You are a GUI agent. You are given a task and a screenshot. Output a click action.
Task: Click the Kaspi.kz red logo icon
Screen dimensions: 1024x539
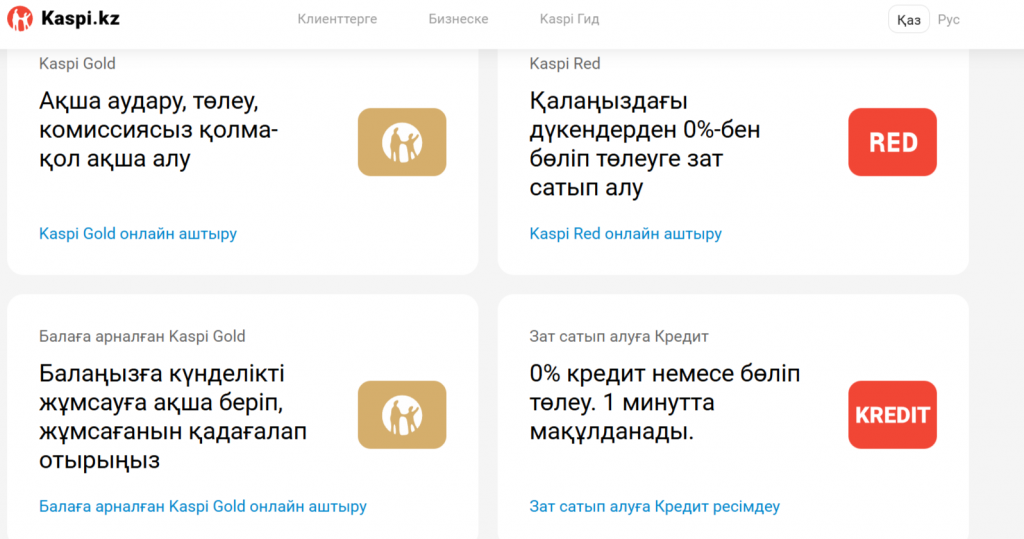tap(20, 19)
